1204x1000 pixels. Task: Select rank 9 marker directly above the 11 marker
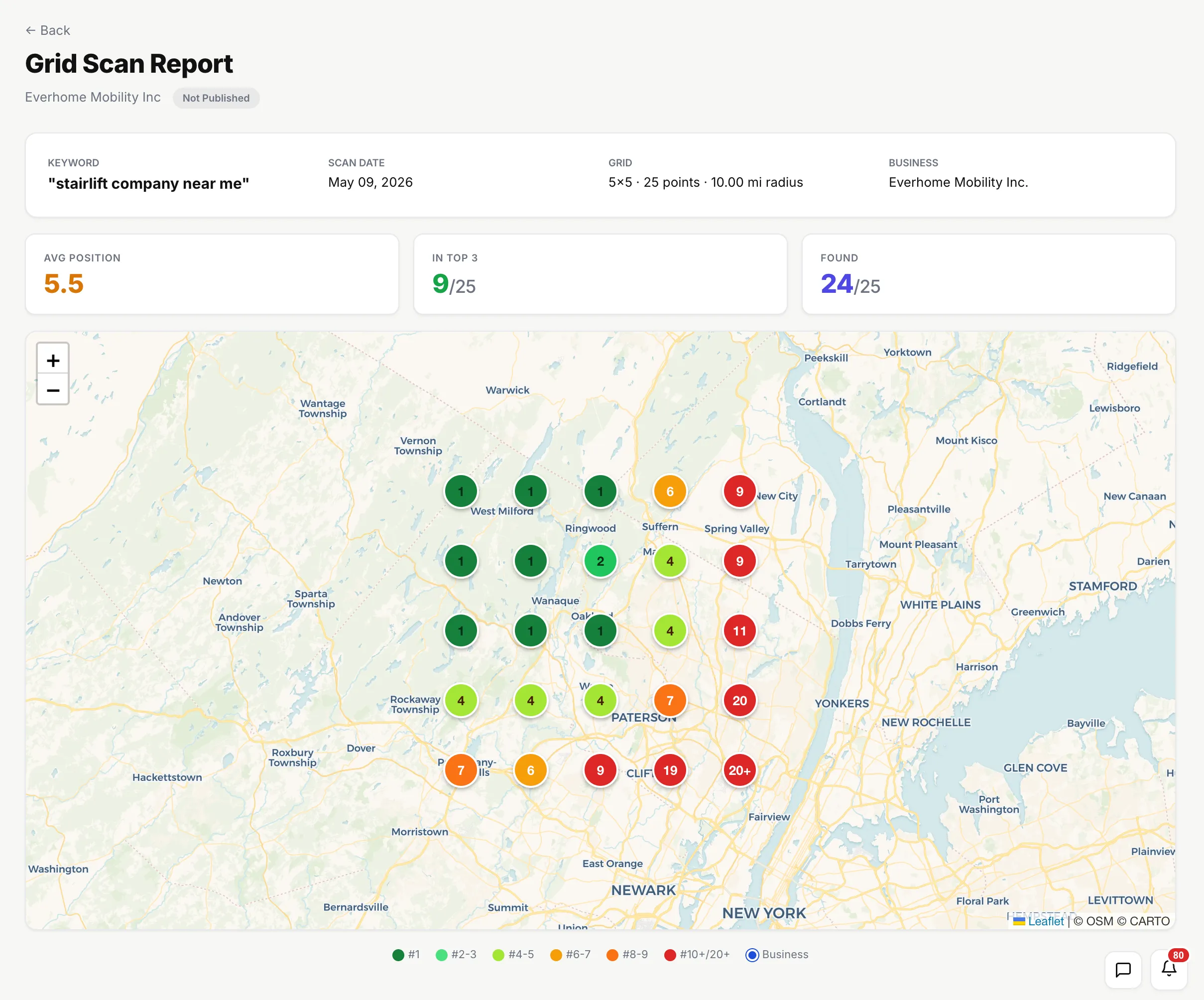coord(739,561)
